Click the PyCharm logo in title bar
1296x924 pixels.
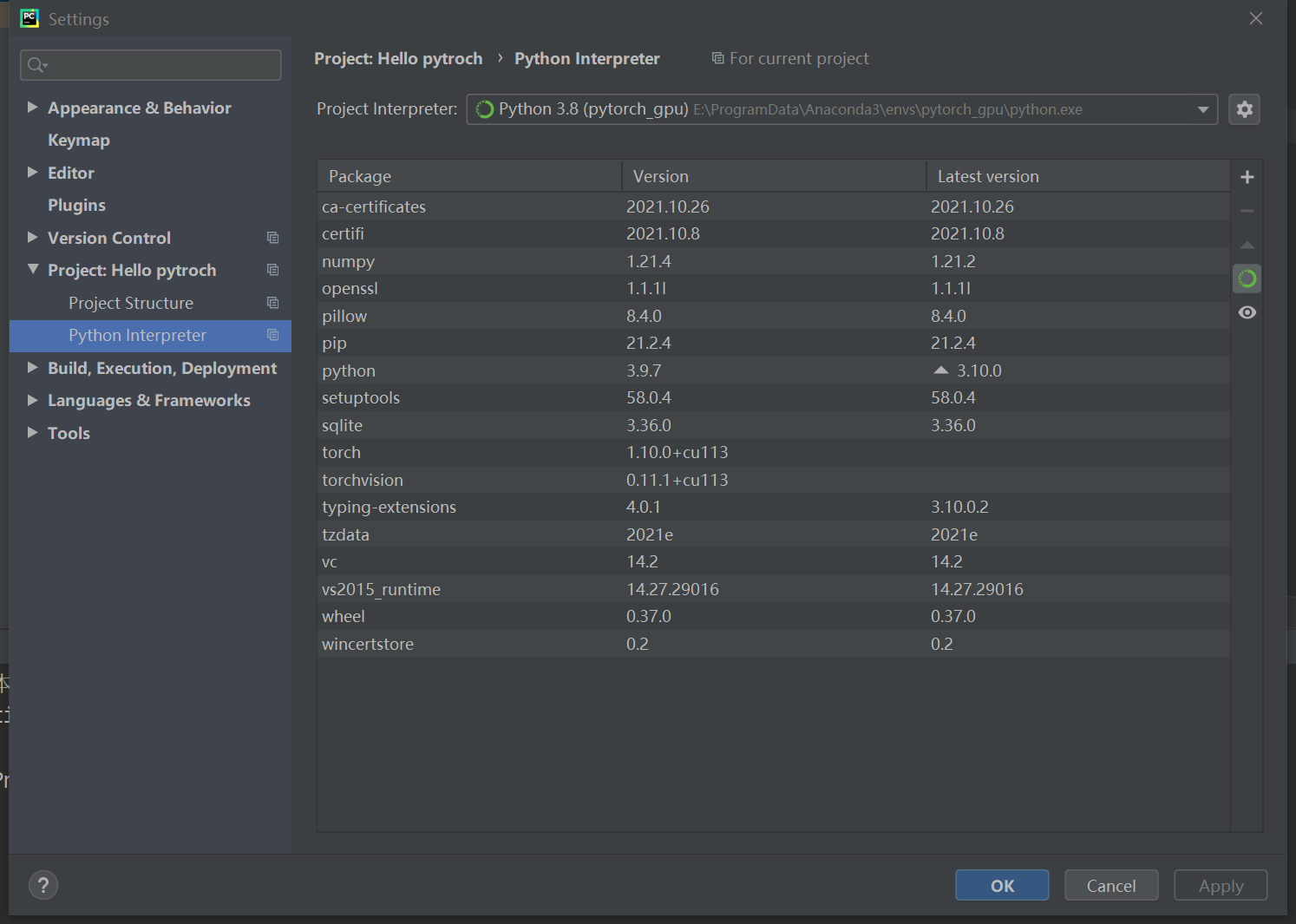pyautogui.click(x=29, y=18)
